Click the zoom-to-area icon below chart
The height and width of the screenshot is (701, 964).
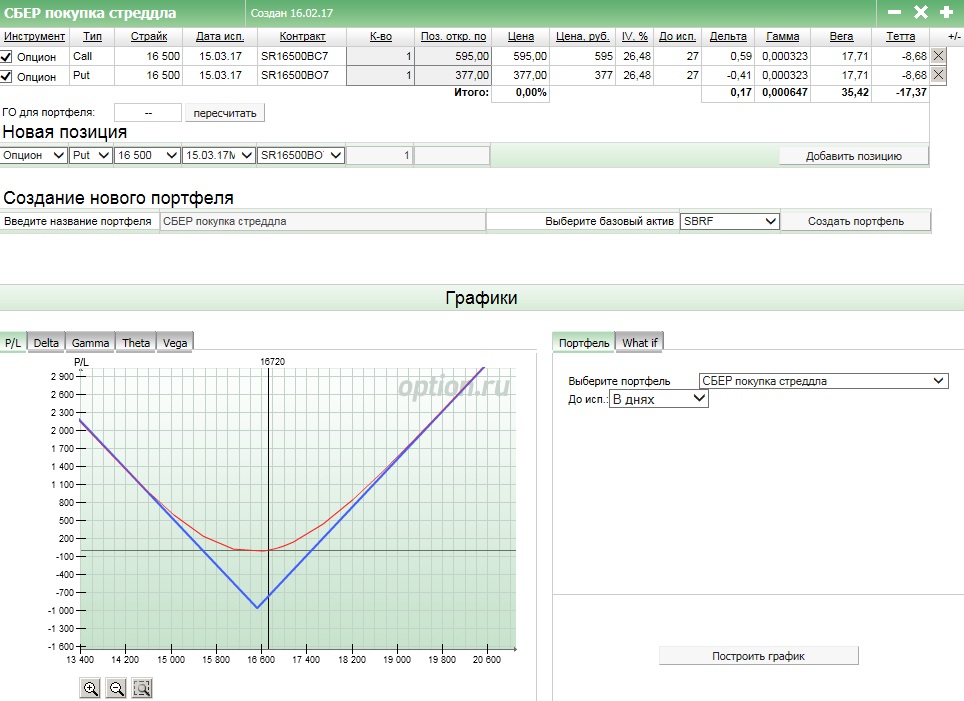141,688
